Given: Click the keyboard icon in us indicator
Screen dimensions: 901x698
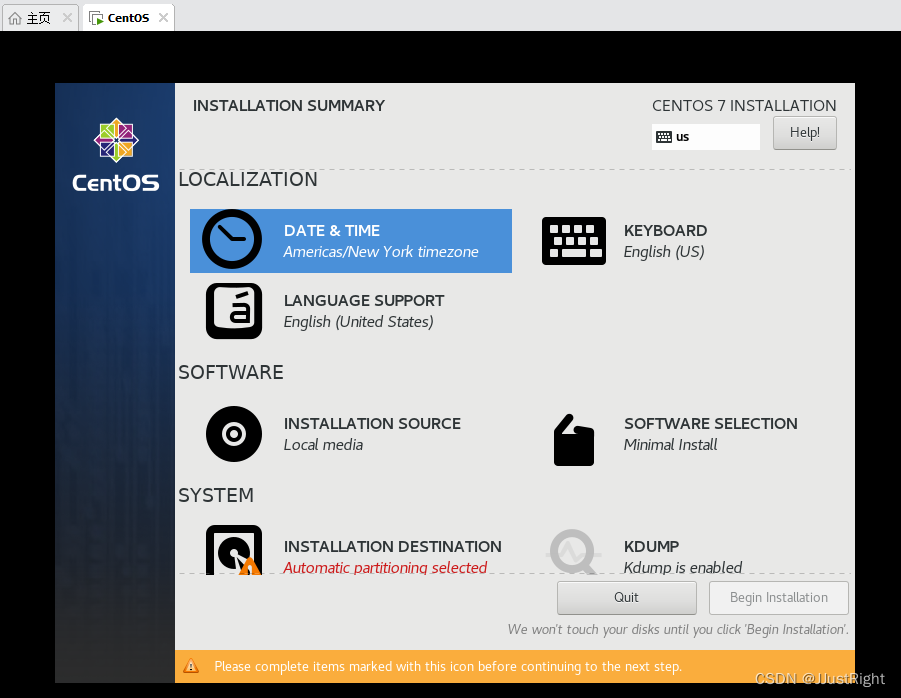Looking at the screenshot, I should (x=664, y=137).
